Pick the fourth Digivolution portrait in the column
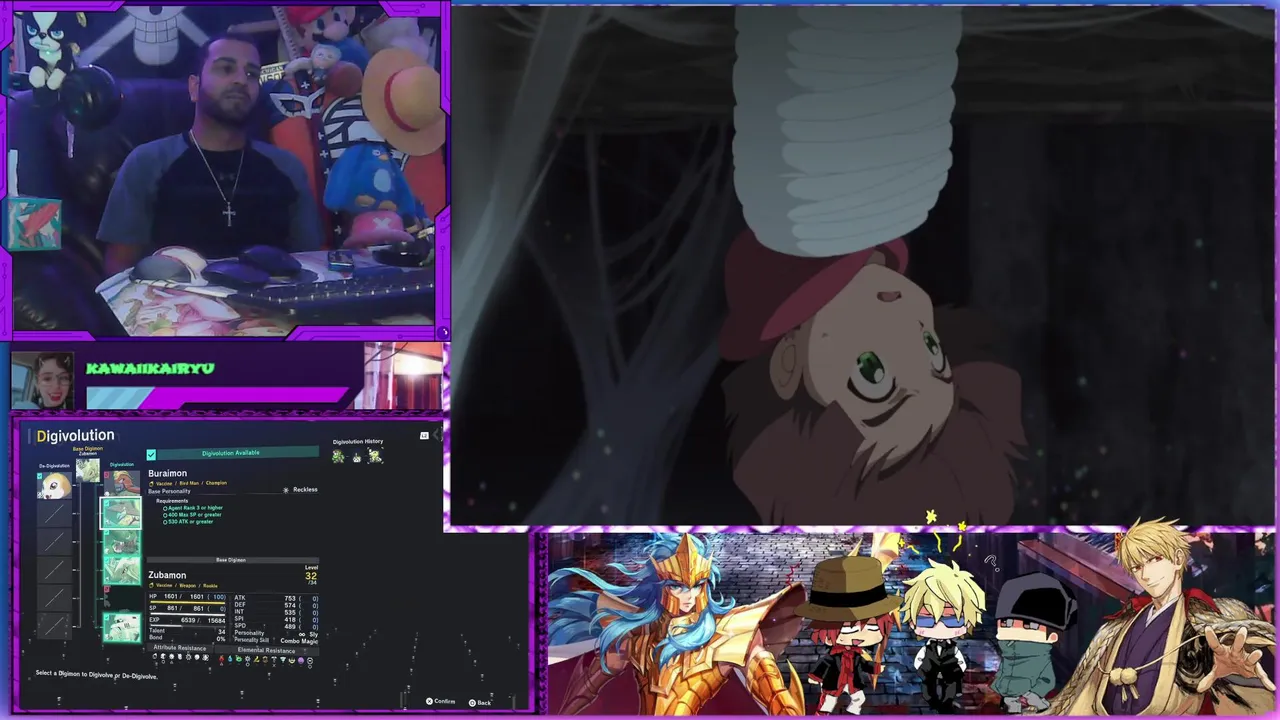 click(122, 571)
